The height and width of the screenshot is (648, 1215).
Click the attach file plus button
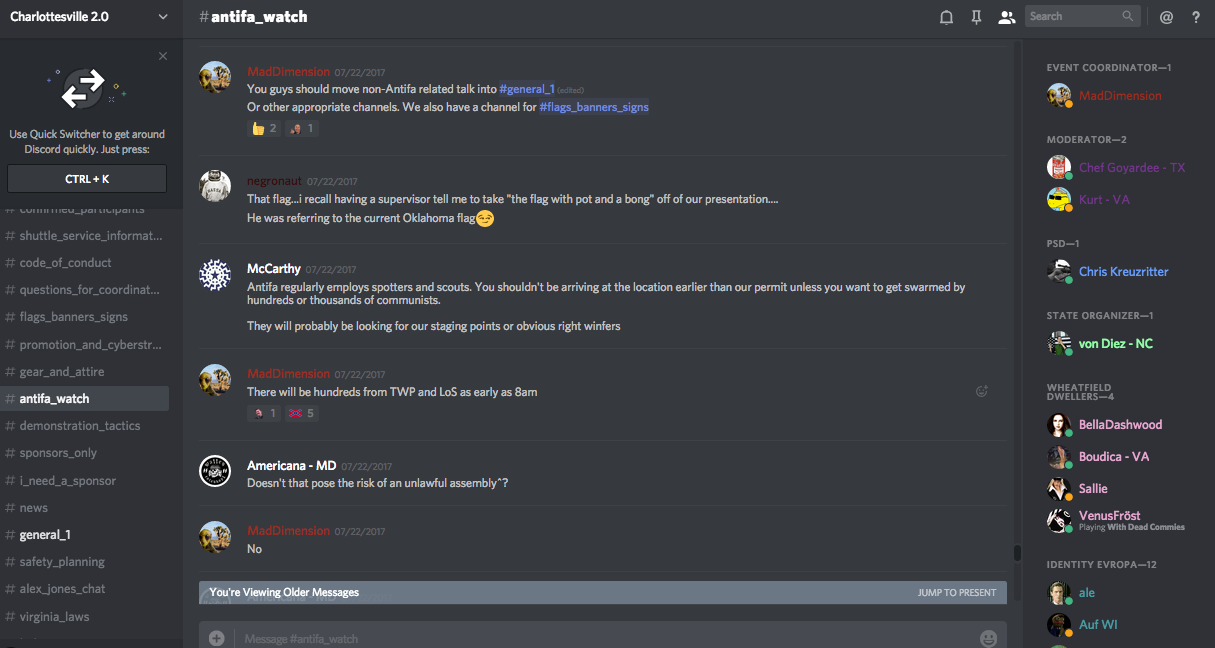click(x=216, y=638)
